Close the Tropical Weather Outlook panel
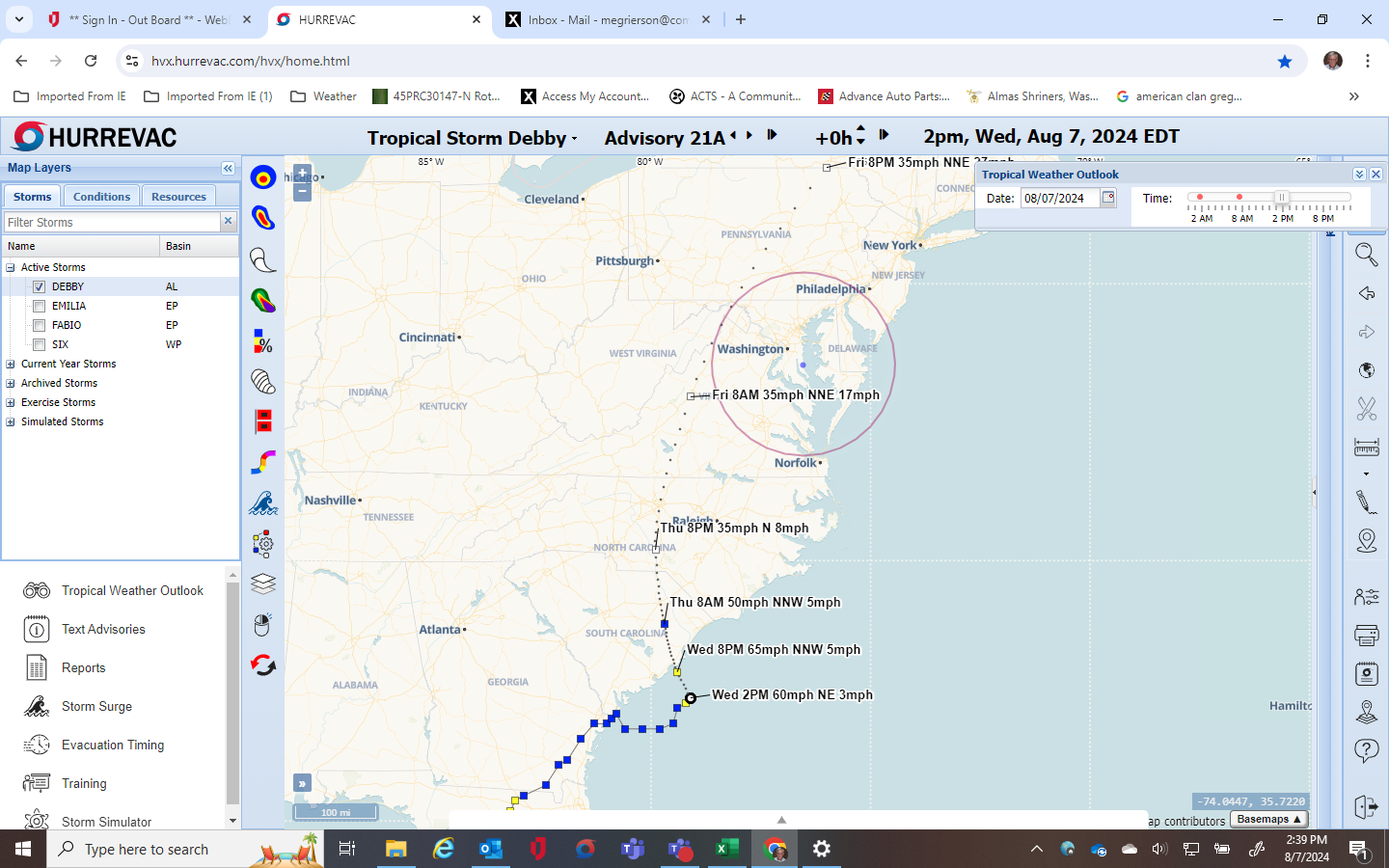Image resolution: width=1389 pixels, height=868 pixels. [x=1376, y=175]
